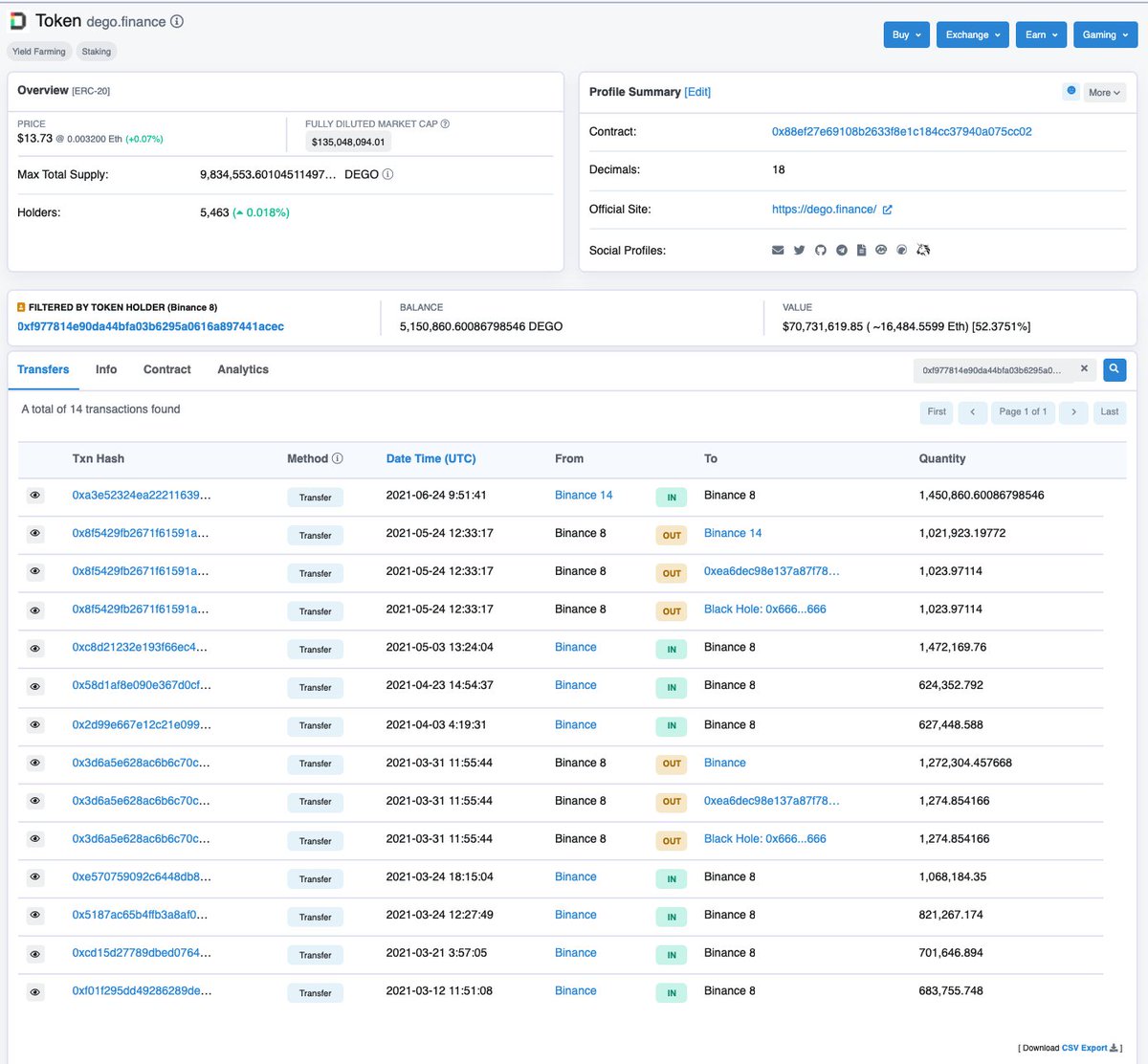Clear the holder address filter with the X
Screen dimensions: 1148x1064
pyautogui.click(x=1084, y=367)
